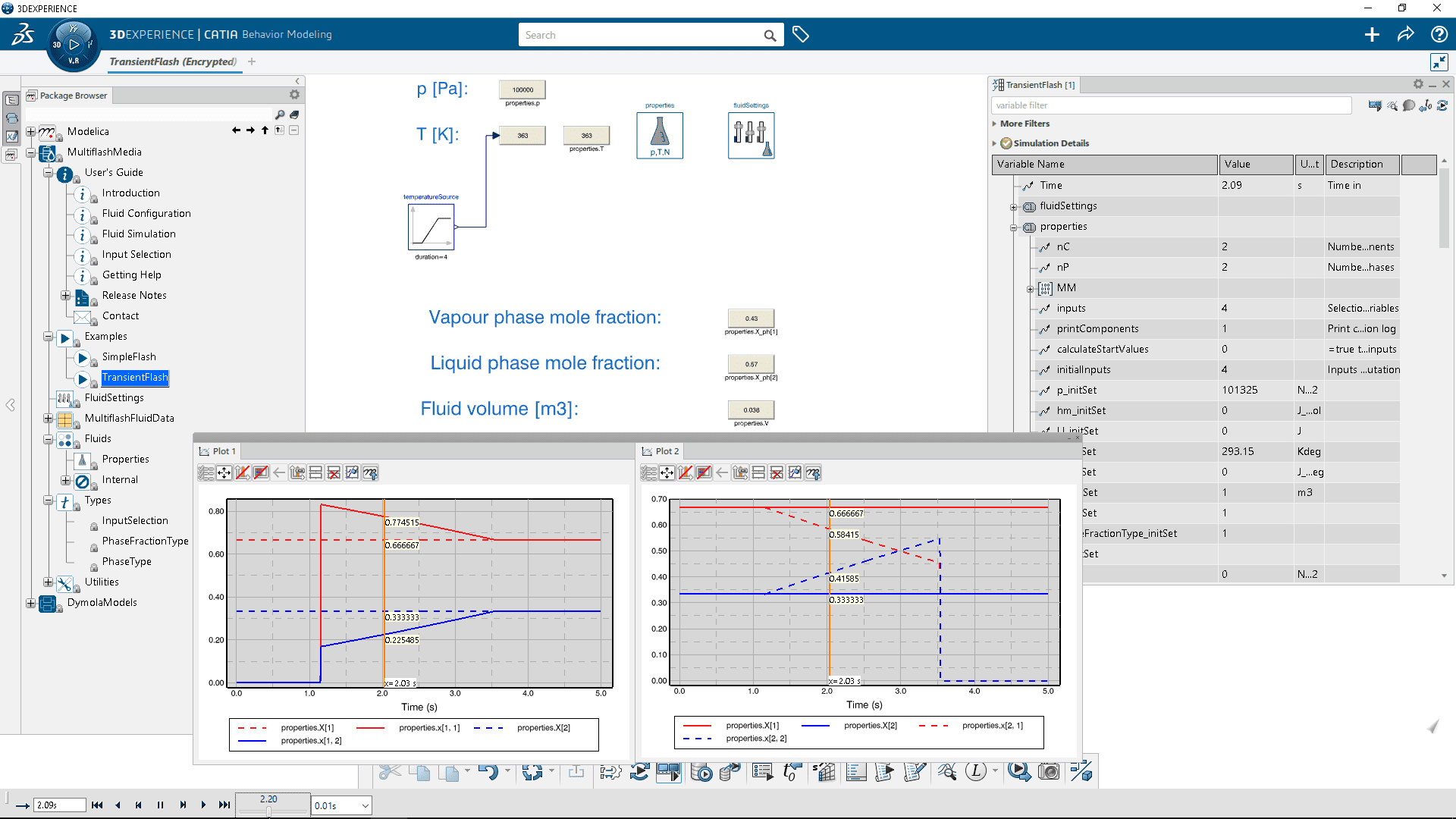Switch to the Plot 2 tab
1456x819 pixels.
[x=666, y=451]
